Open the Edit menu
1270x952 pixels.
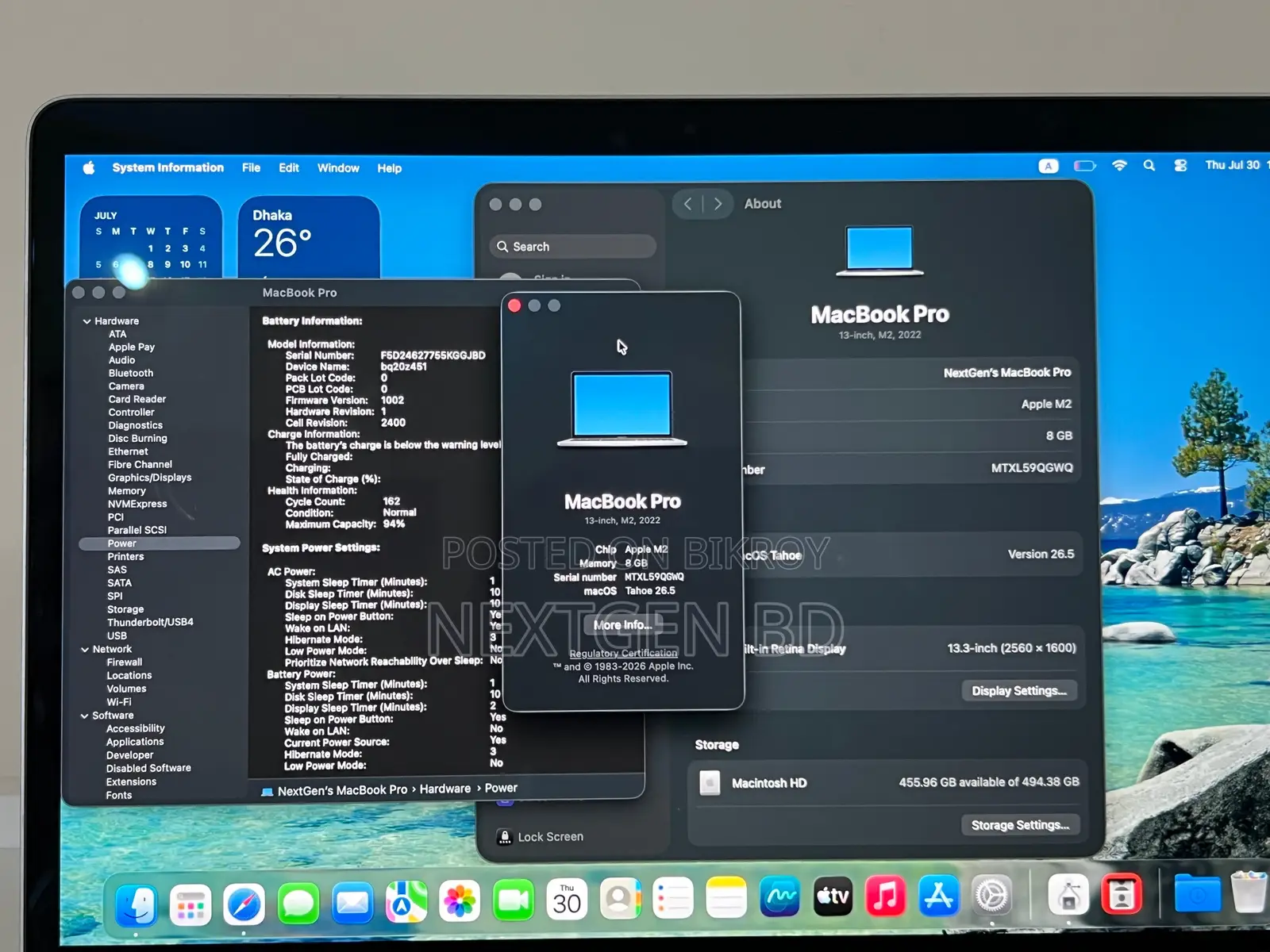click(289, 168)
